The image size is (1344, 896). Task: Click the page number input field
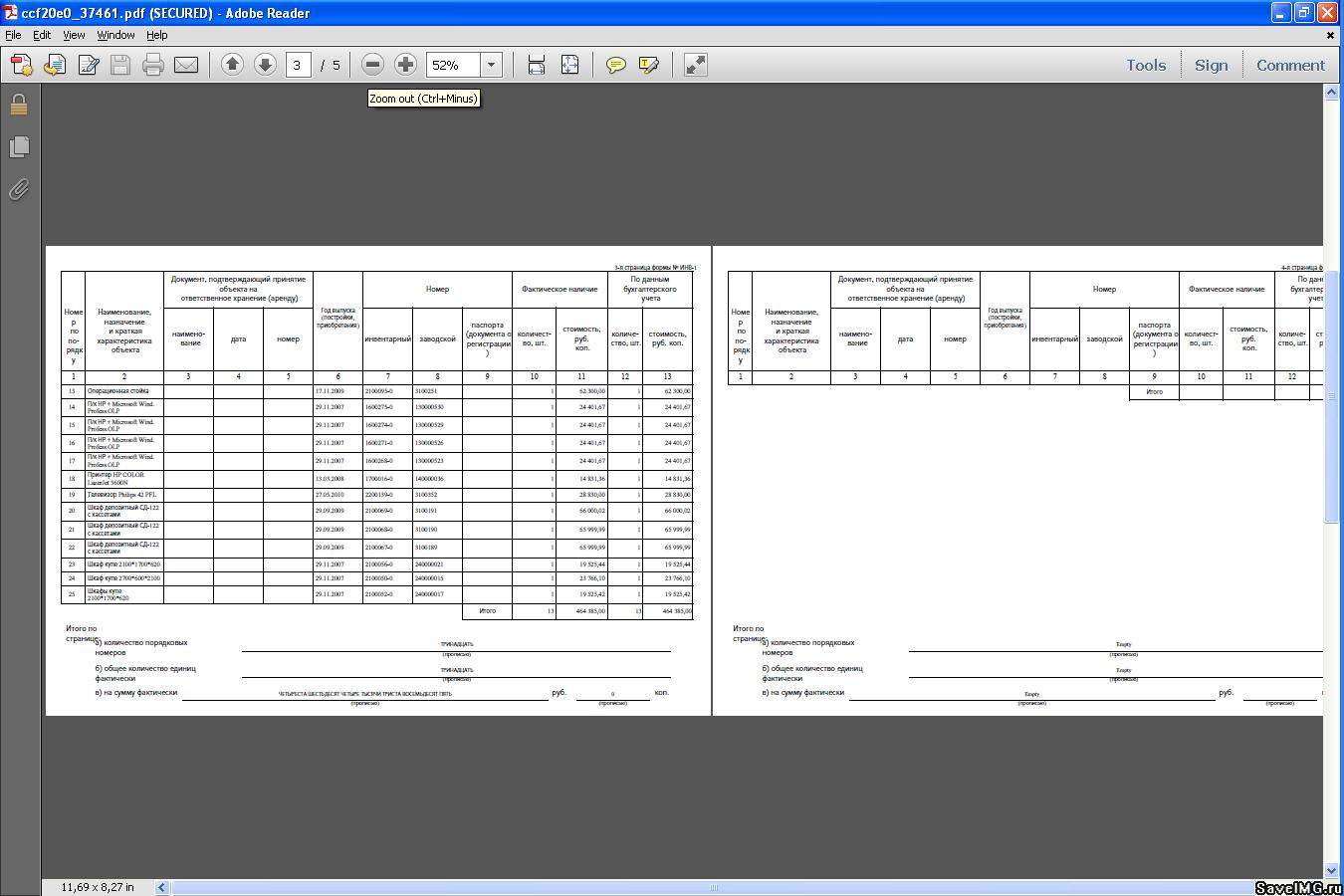(x=298, y=65)
